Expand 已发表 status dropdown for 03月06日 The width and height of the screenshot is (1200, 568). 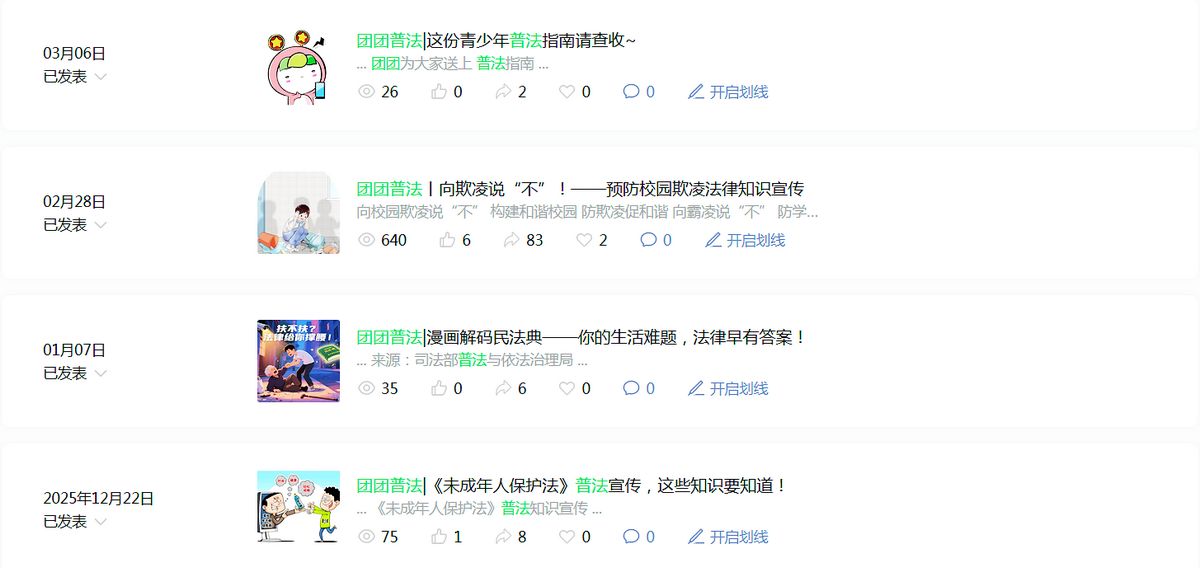coord(101,77)
